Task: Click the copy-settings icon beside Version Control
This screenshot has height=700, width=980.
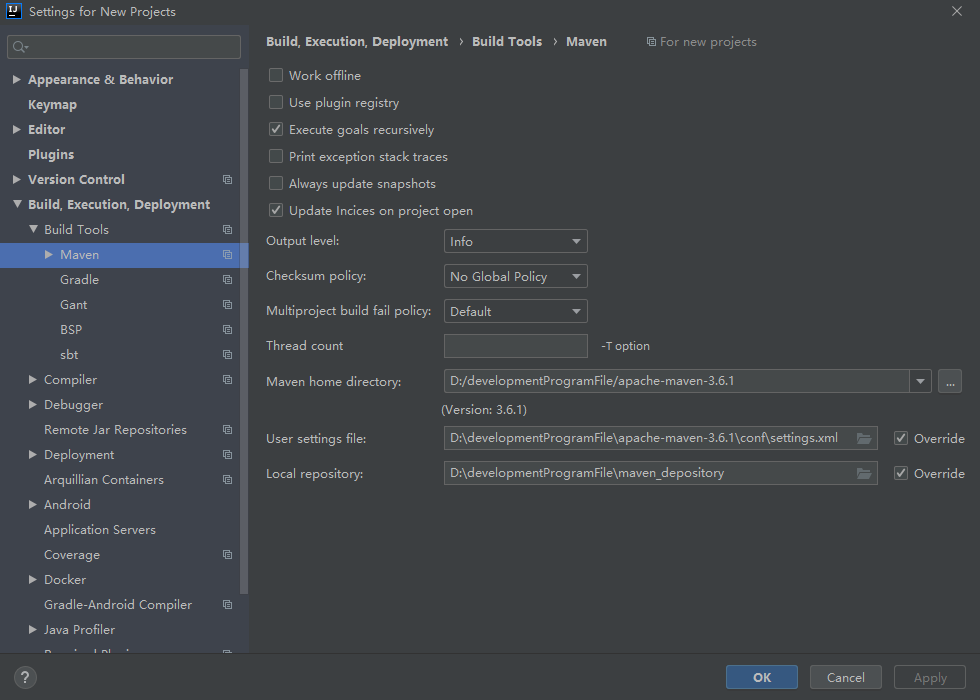Action: [x=228, y=179]
